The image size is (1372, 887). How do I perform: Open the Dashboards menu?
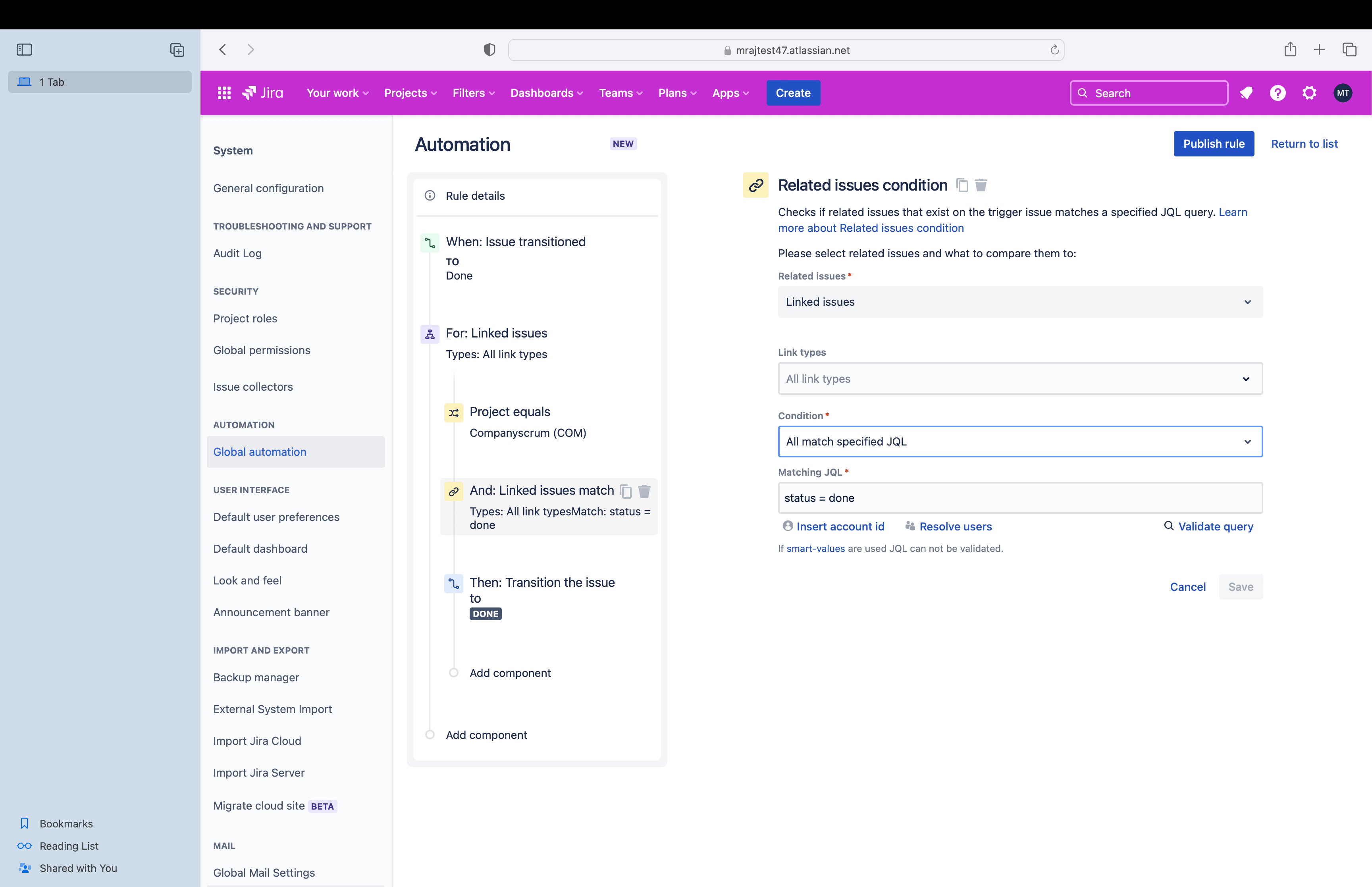point(546,93)
